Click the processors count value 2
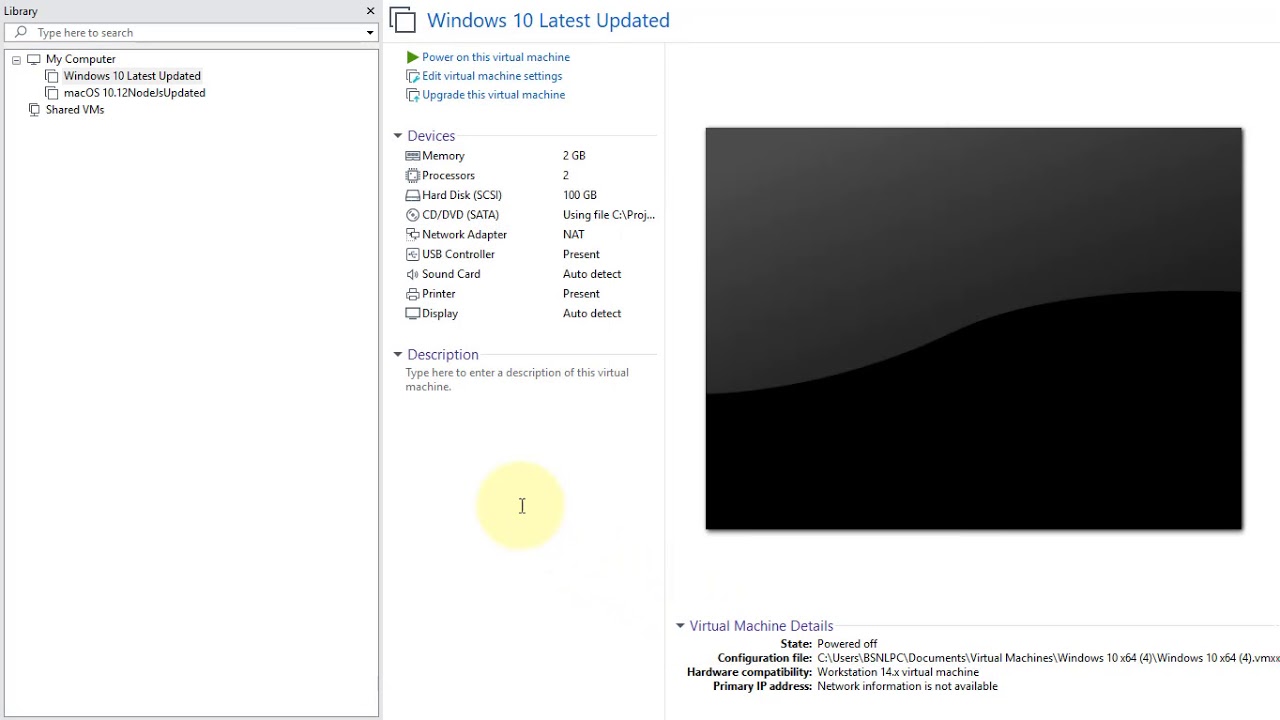This screenshot has height=720, width=1280. pos(565,175)
